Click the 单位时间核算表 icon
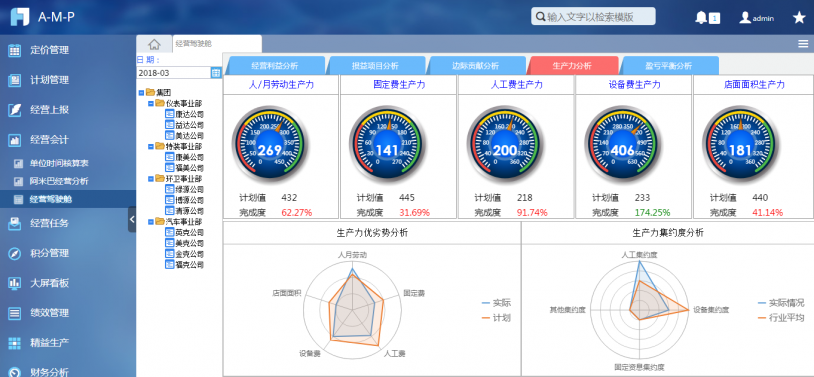 tap(18, 164)
